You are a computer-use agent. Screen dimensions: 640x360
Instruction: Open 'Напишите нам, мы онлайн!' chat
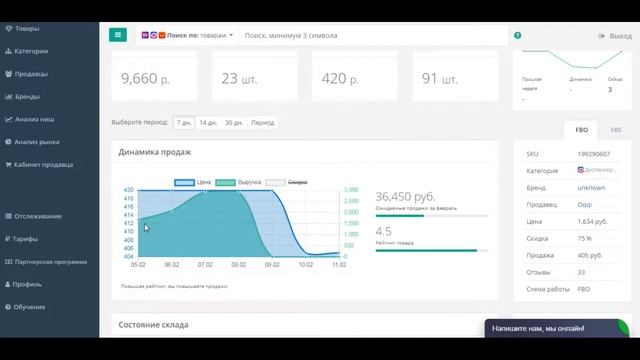pyautogui.click(x=557, y=328)
